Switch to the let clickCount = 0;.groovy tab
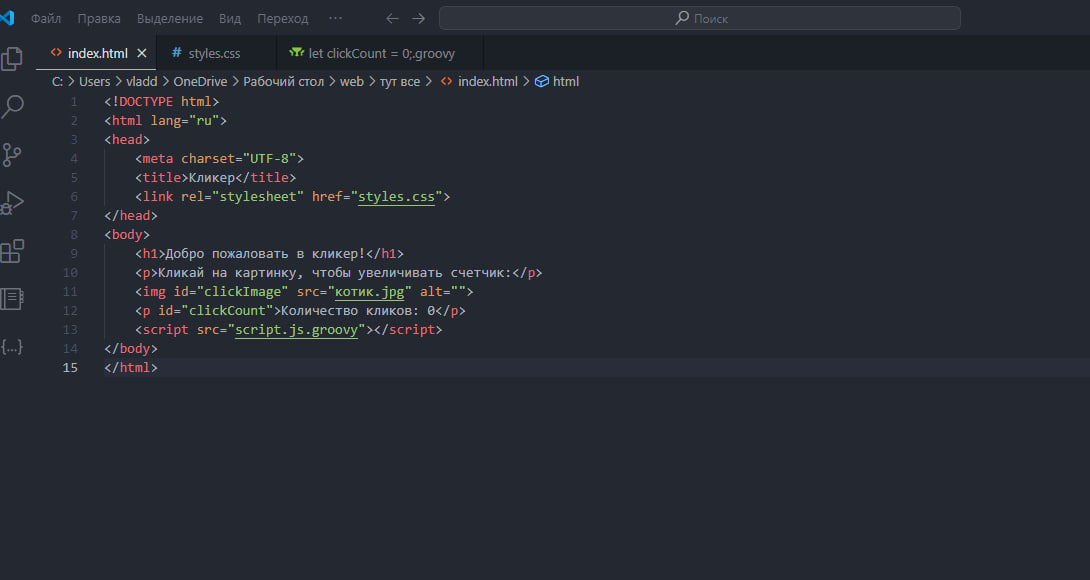The width and height of the screenshot is (1090, 580). pyautogui.click(x=382, y=53)
